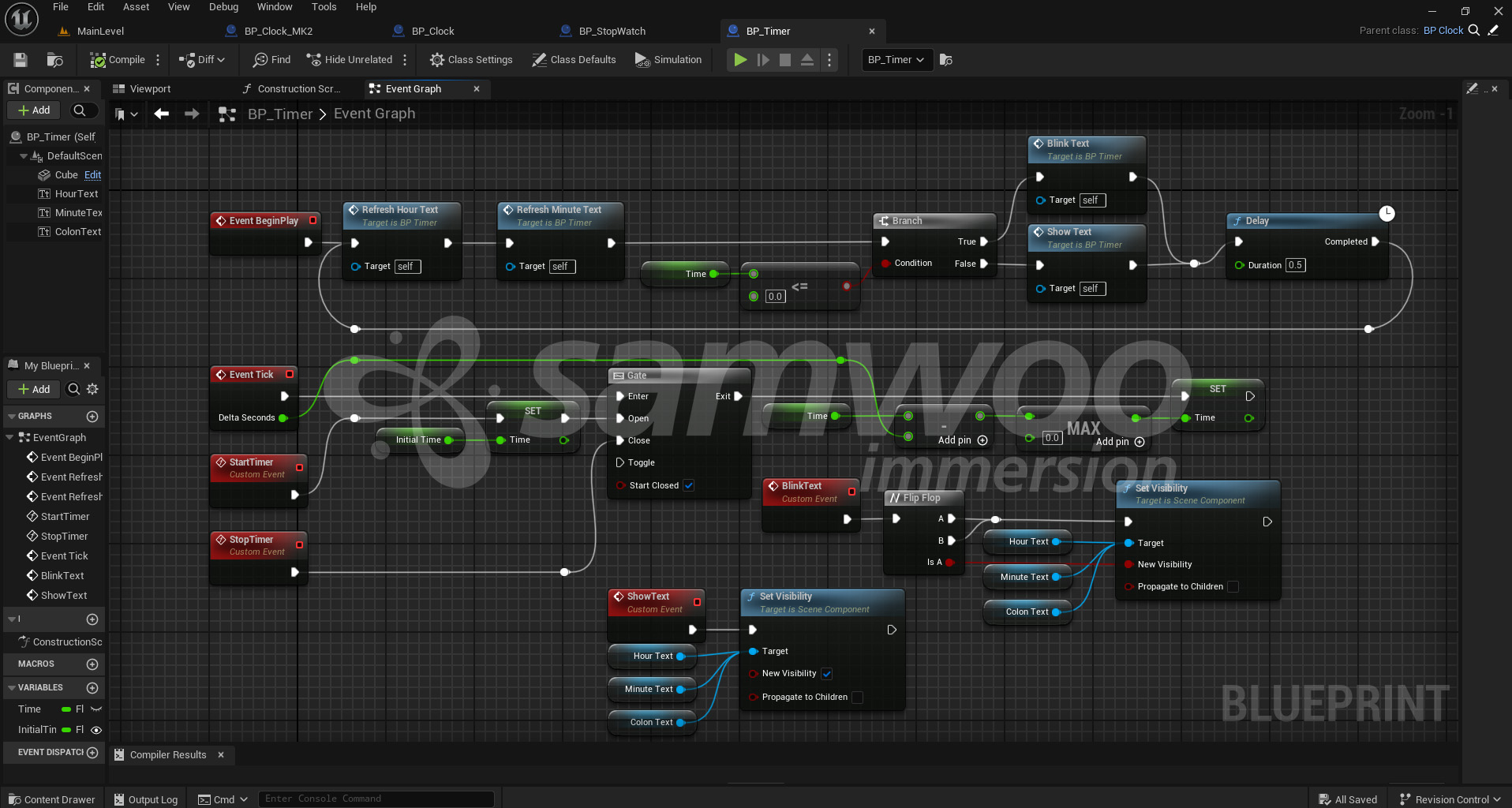Click the Delay Duration value field
Screen dimensions: 1512x808
click(x=1296, y=266)
